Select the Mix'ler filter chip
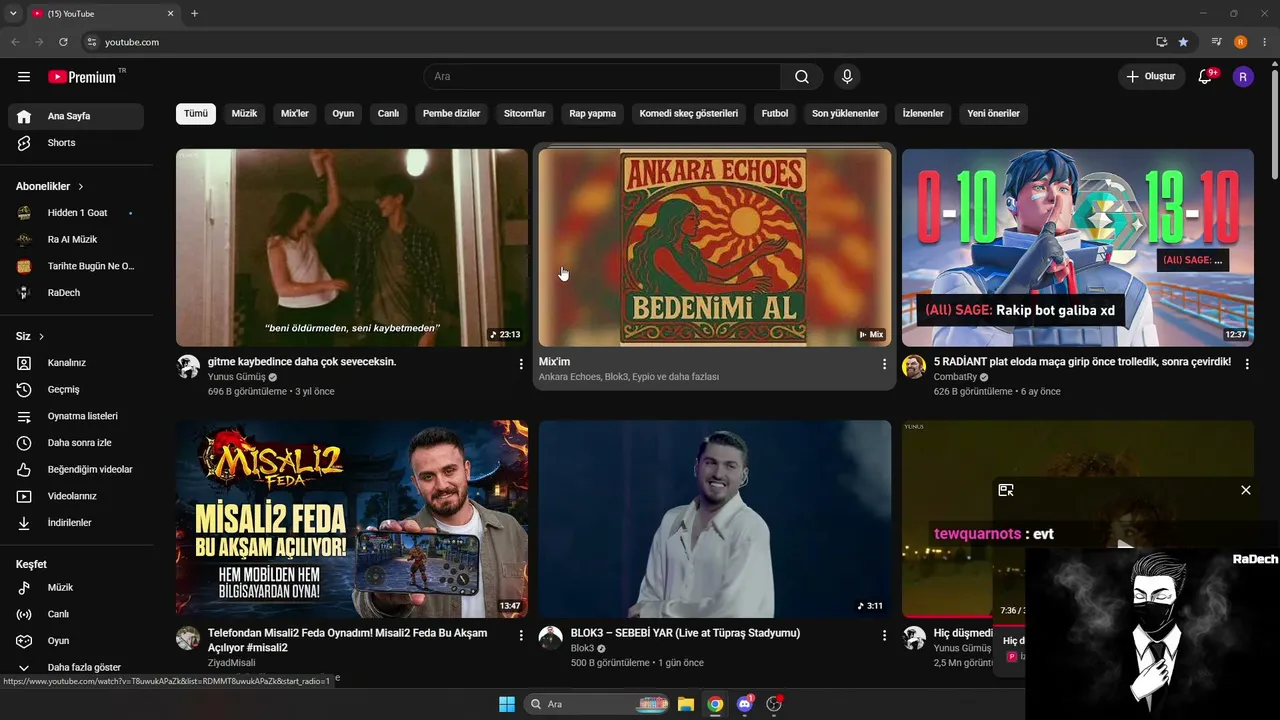Viewport: 1280px width, 720px height. [x=295, y=114]
